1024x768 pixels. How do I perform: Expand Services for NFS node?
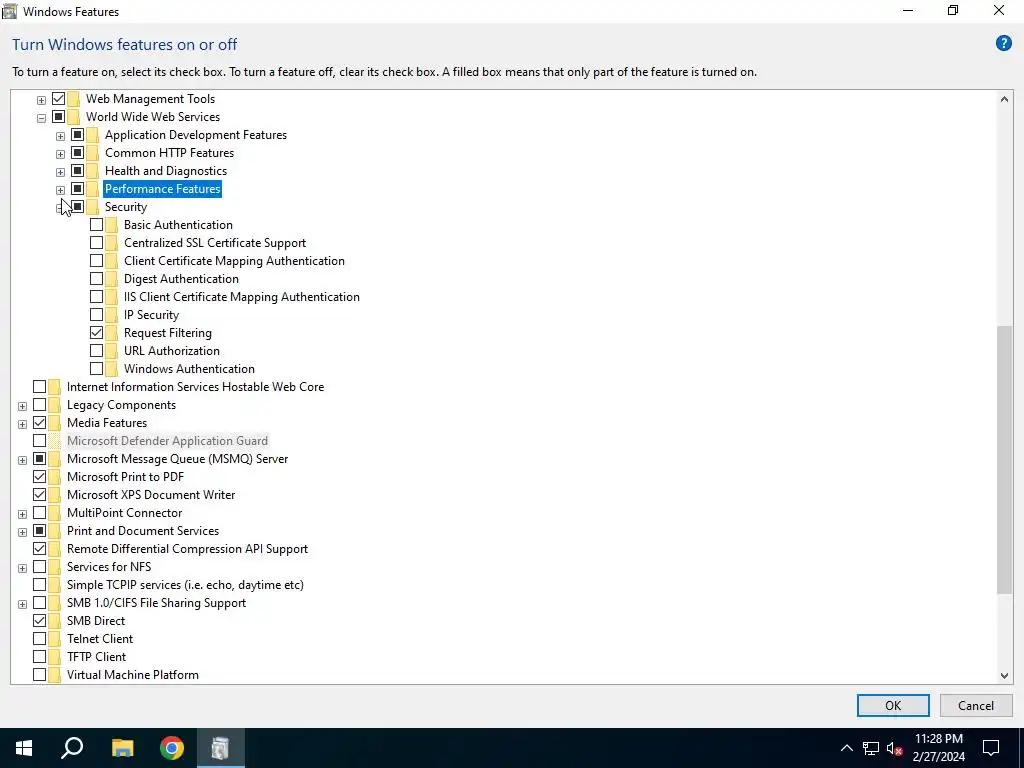(x=22, y=568)
